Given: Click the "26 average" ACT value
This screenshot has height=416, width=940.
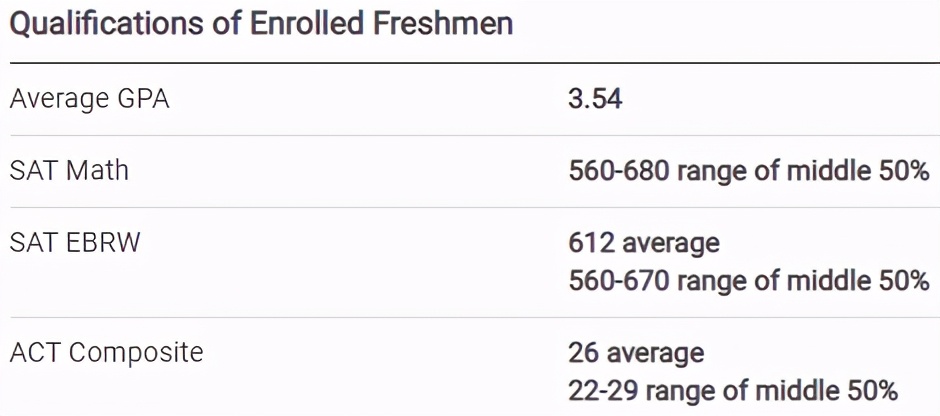Looking at the screenshot, I should [636, 352].
